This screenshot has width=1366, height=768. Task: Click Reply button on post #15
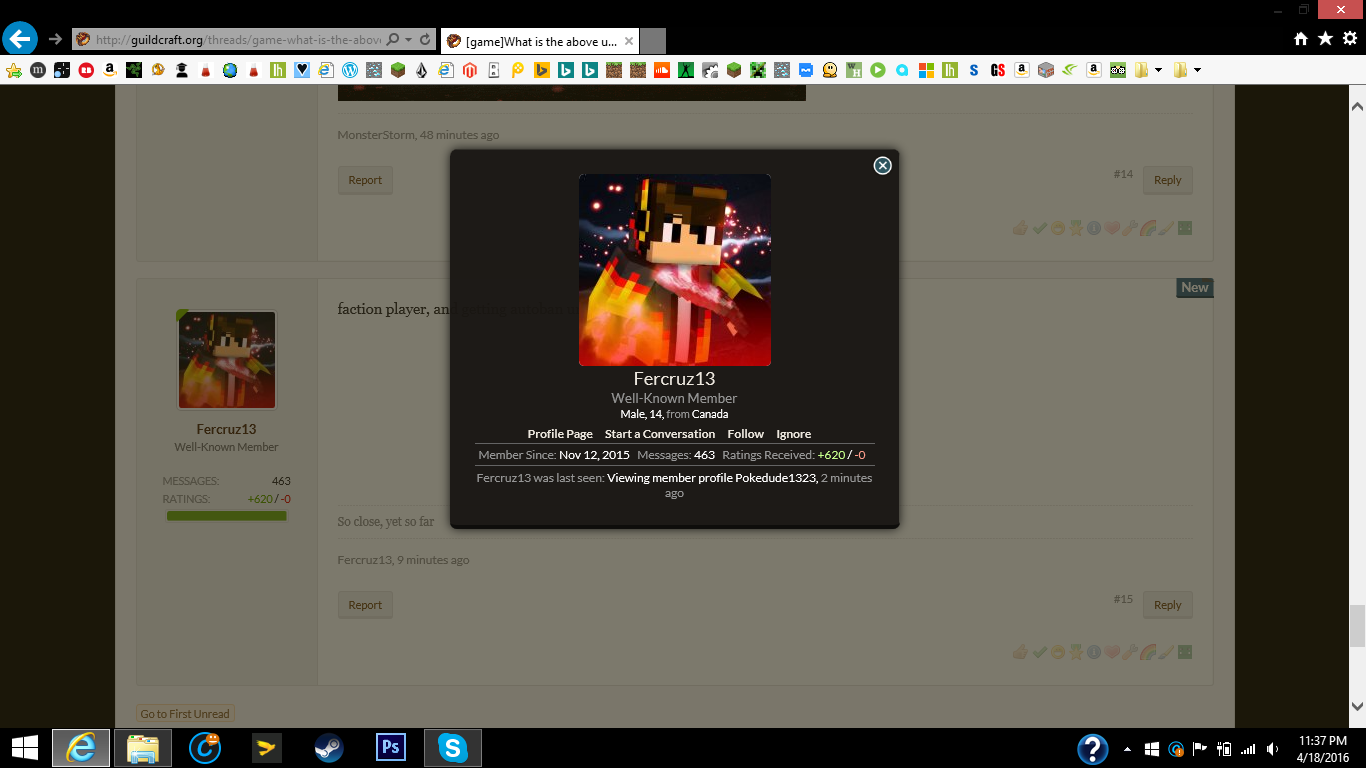point(1168,605)
